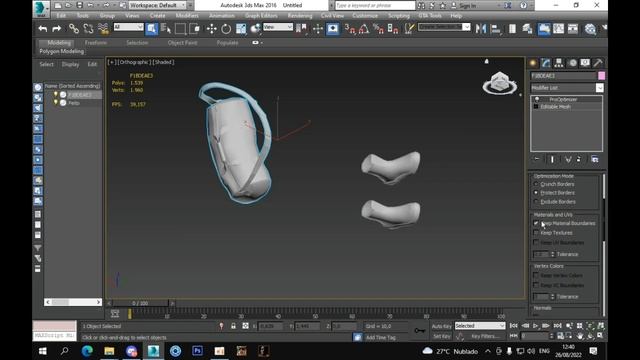Open the Rendering menu
640x360 pixels.
tap(300, 16)
